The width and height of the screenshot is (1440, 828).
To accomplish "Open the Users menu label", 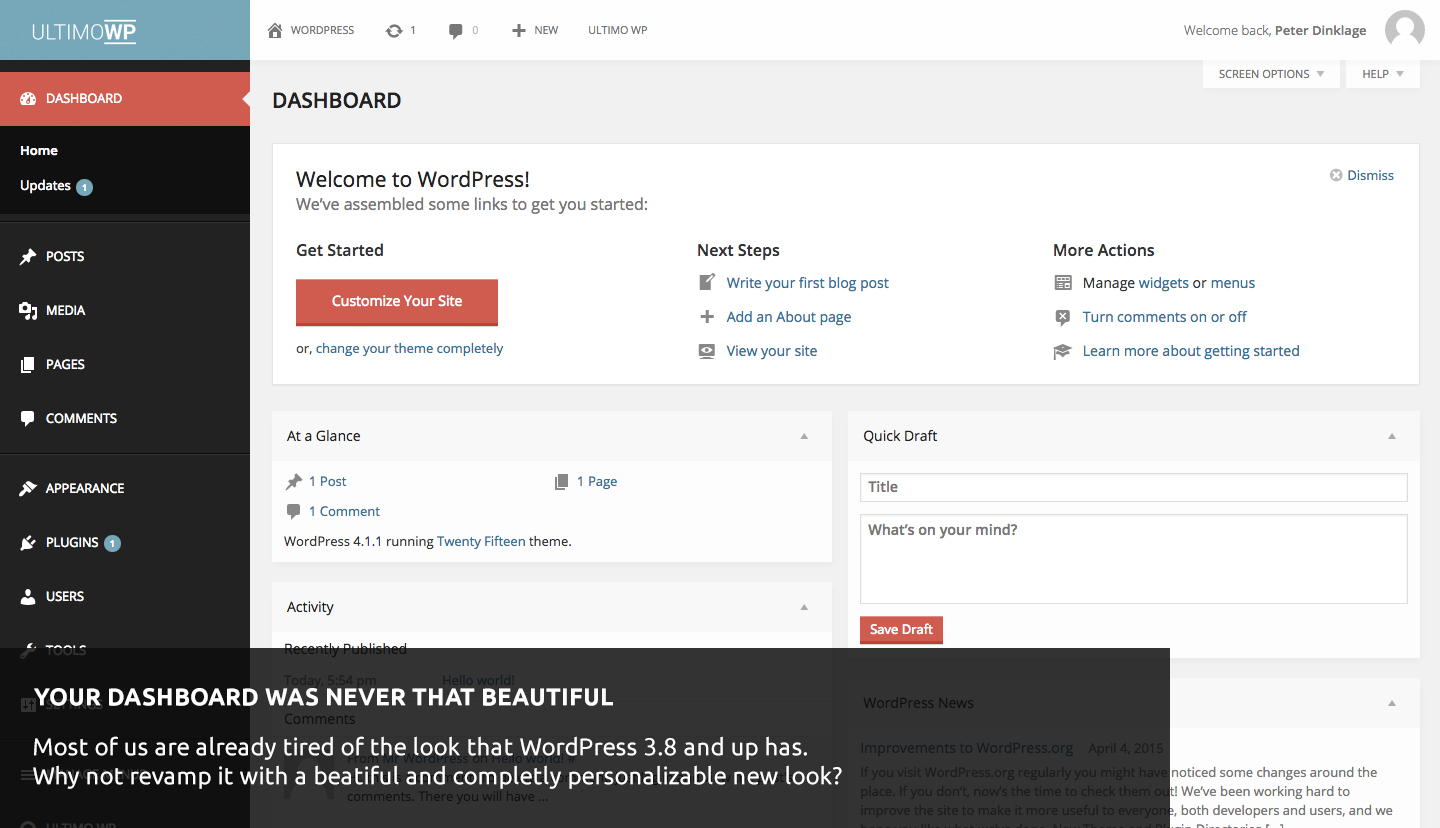I will coord(65,597).
